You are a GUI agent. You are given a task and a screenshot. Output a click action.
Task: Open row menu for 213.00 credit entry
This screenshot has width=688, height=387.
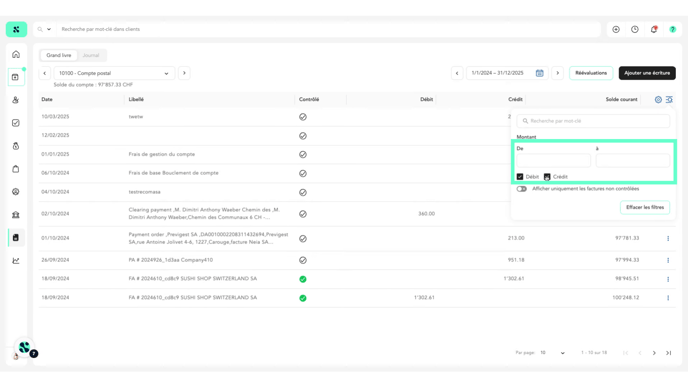pyautogui.click(x=668, y=238)
